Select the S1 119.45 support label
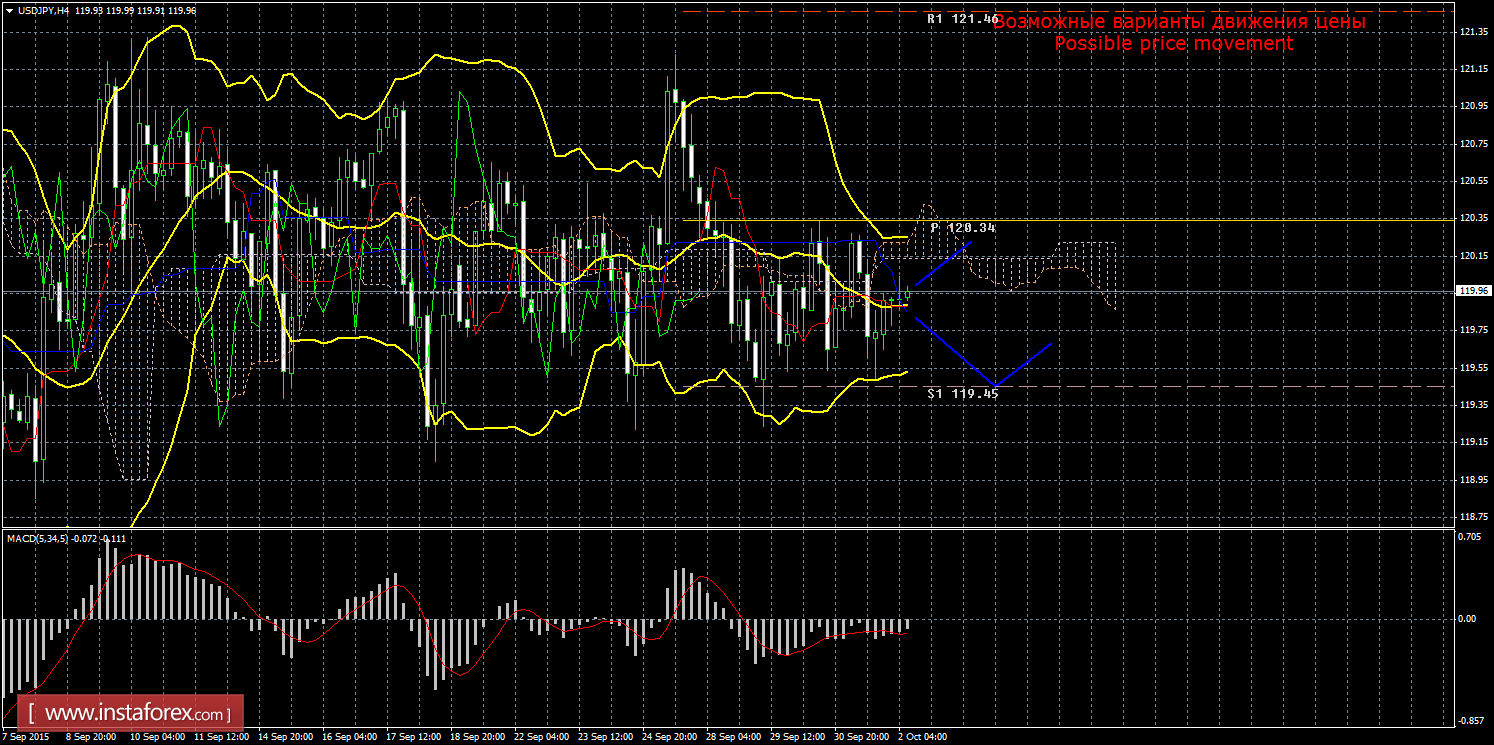Viewport: 1494px width, 745px height. [962, 394]
